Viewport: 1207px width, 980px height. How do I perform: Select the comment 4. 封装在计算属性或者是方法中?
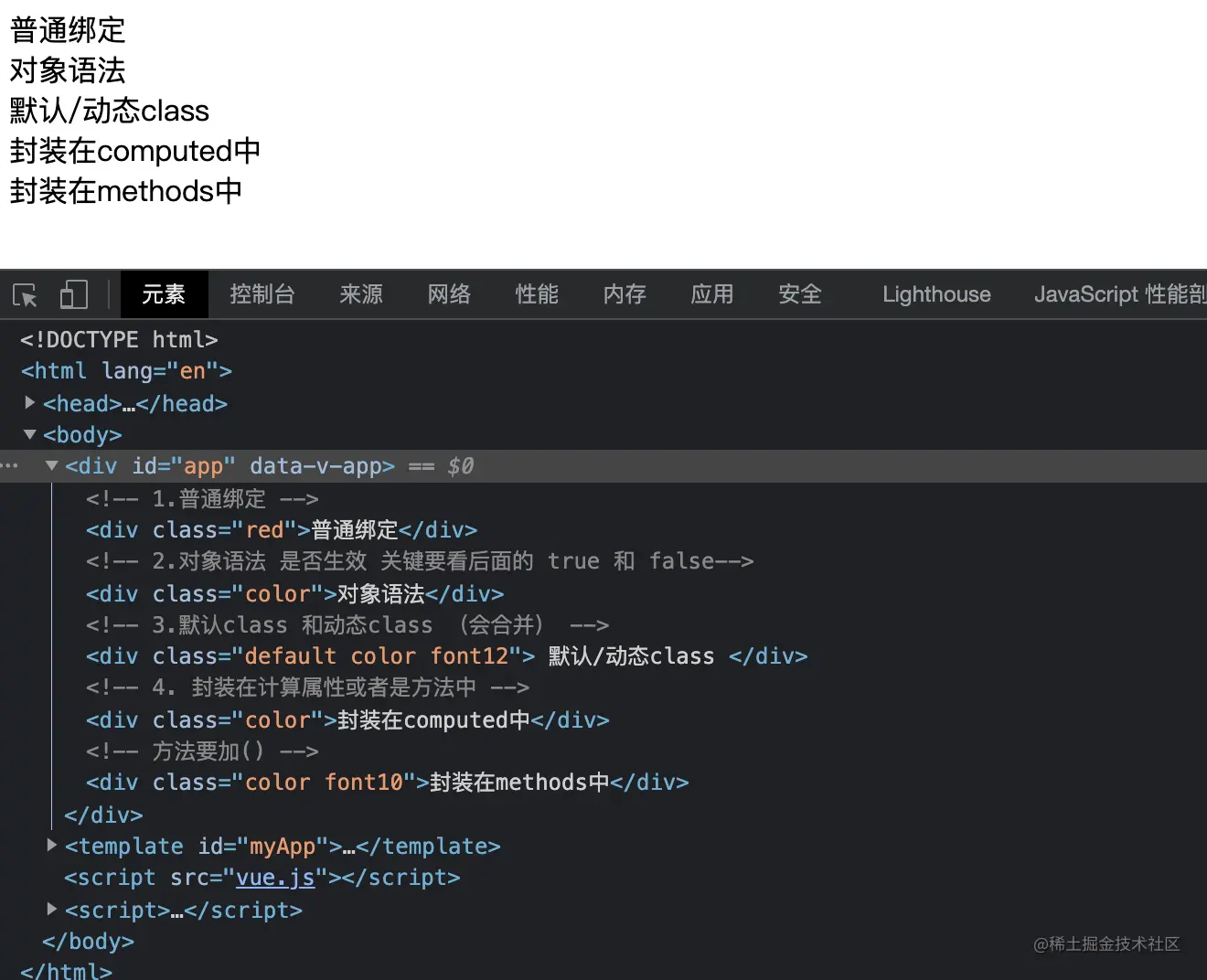[307, 687]
